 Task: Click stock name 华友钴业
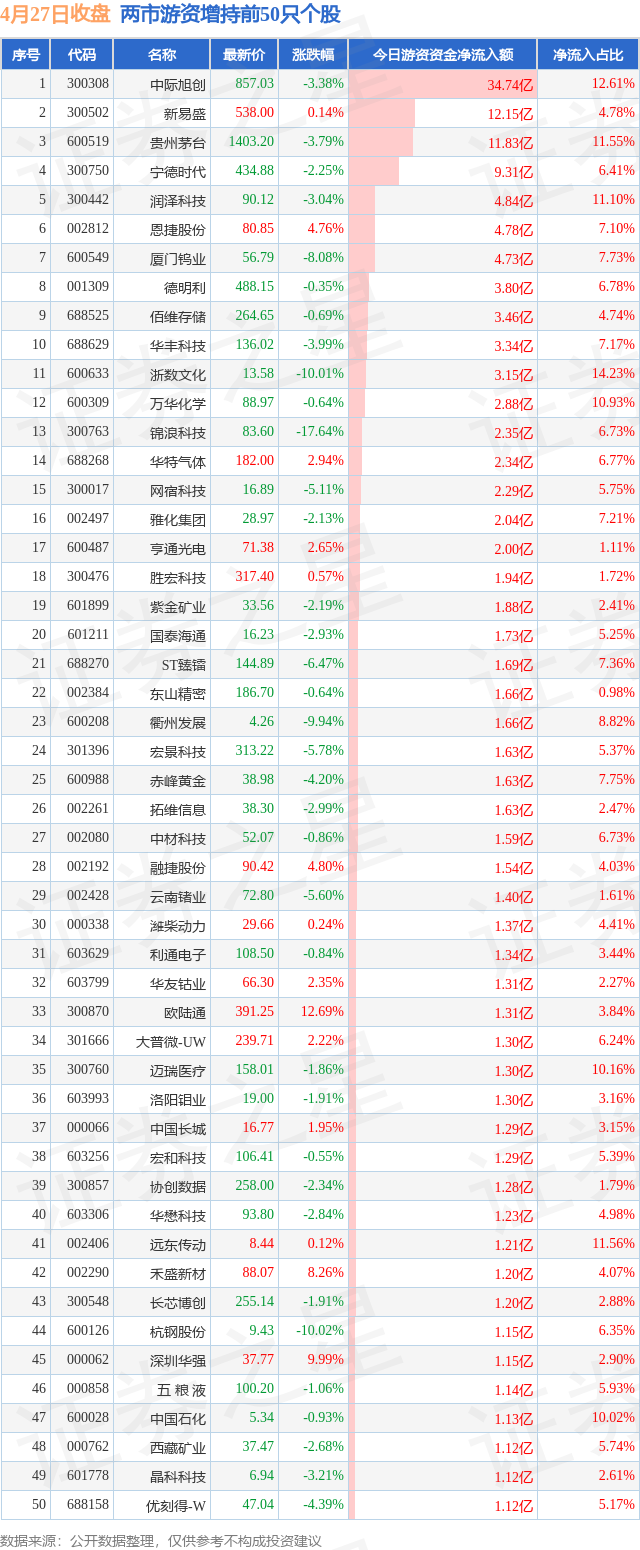click(178, 983)
